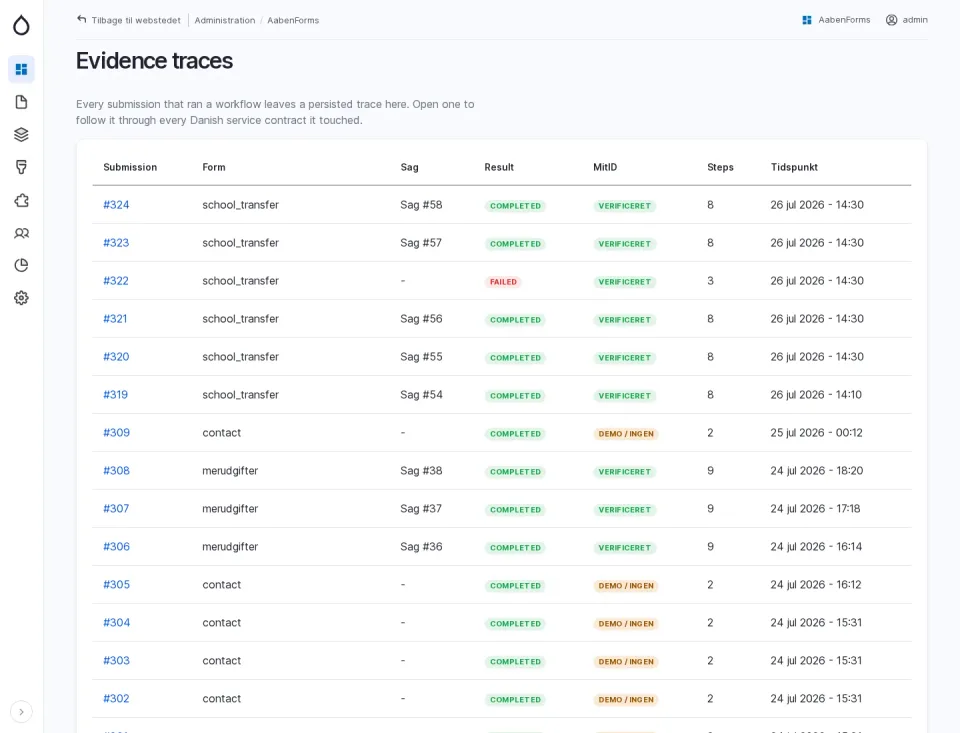Click the merudgifter form name in row #308

pyautogui.click(x=230, y=470)
